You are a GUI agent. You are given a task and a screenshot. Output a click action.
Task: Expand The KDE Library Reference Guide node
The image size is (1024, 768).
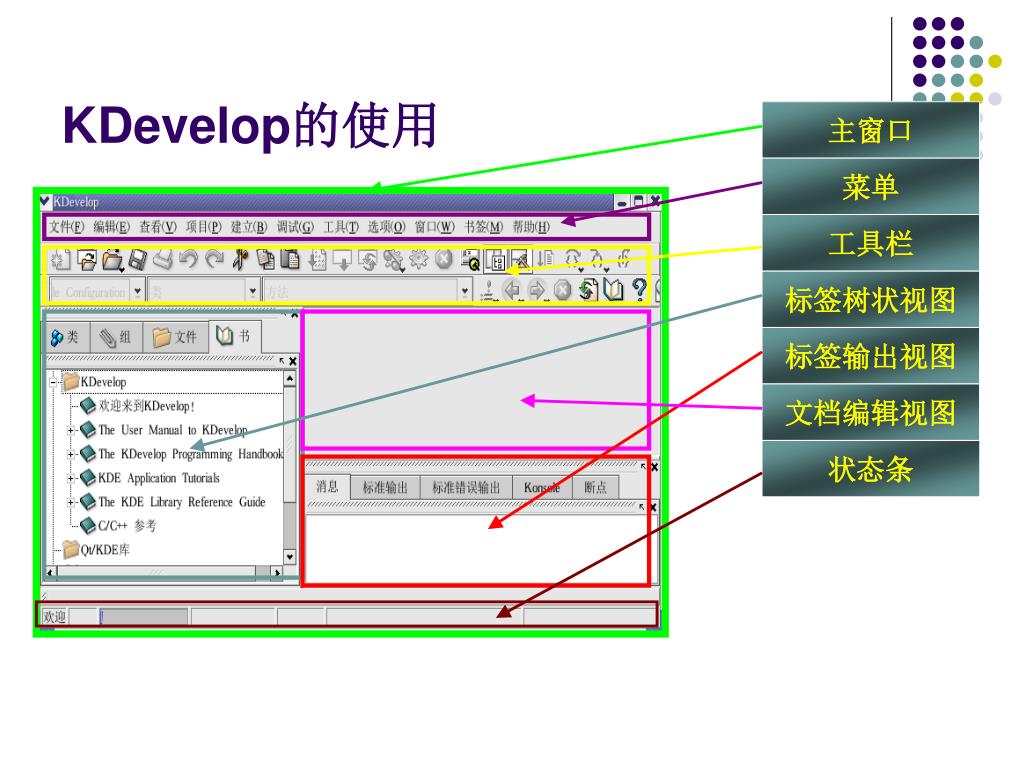tap(71, 502)
